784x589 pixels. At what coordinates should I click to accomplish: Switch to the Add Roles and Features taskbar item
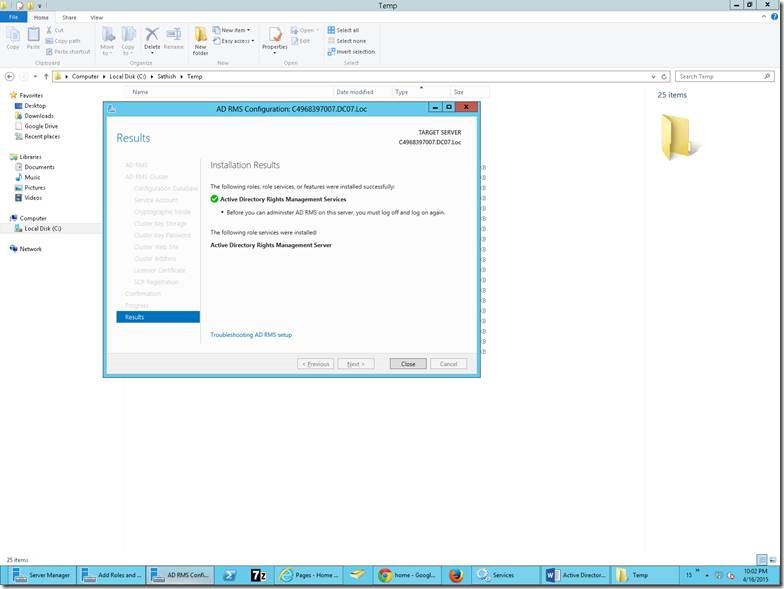point(111,575)
